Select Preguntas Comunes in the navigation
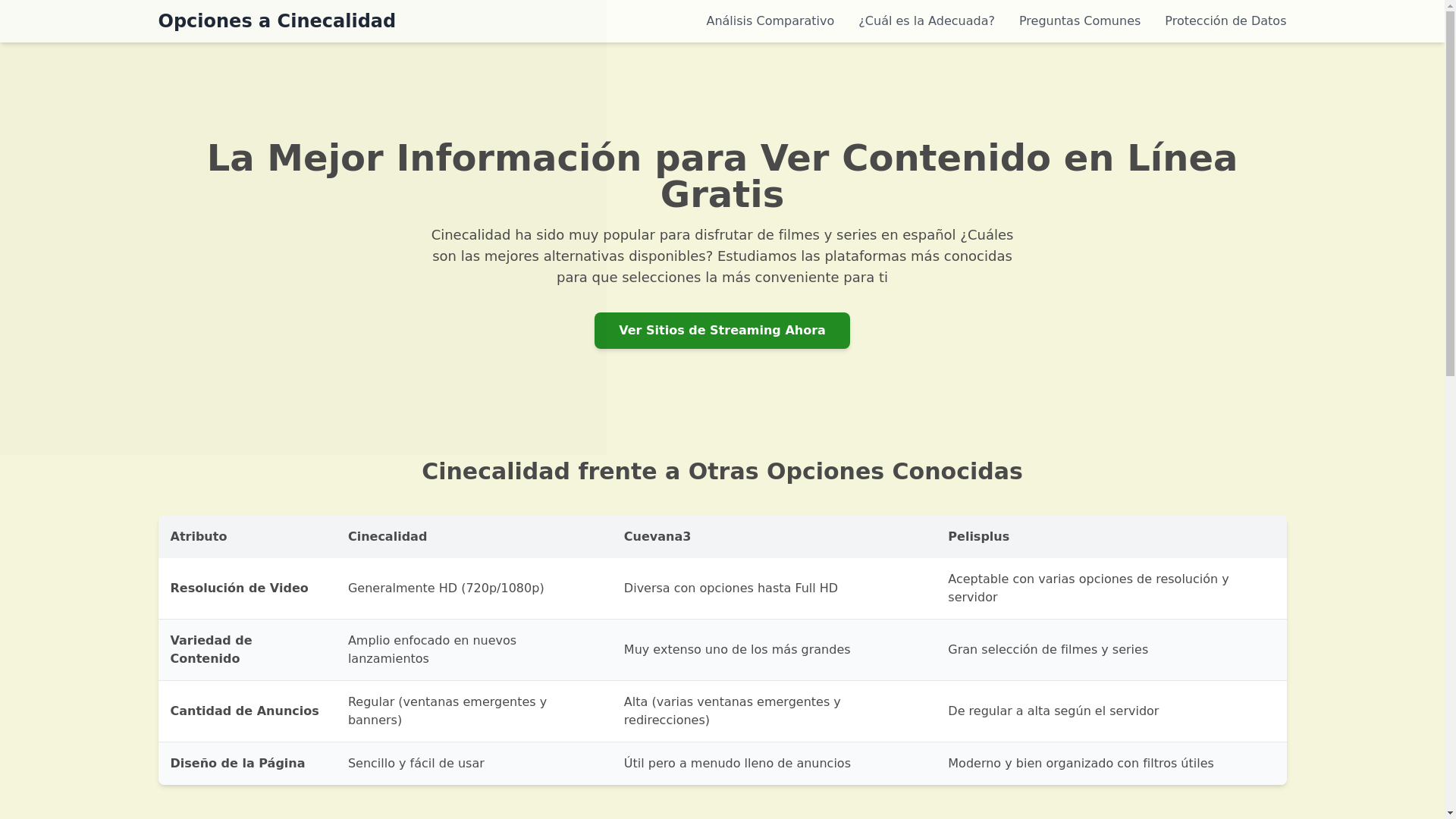The image size is (1456, 819). pyautogui.click(x=1079, y=21)
